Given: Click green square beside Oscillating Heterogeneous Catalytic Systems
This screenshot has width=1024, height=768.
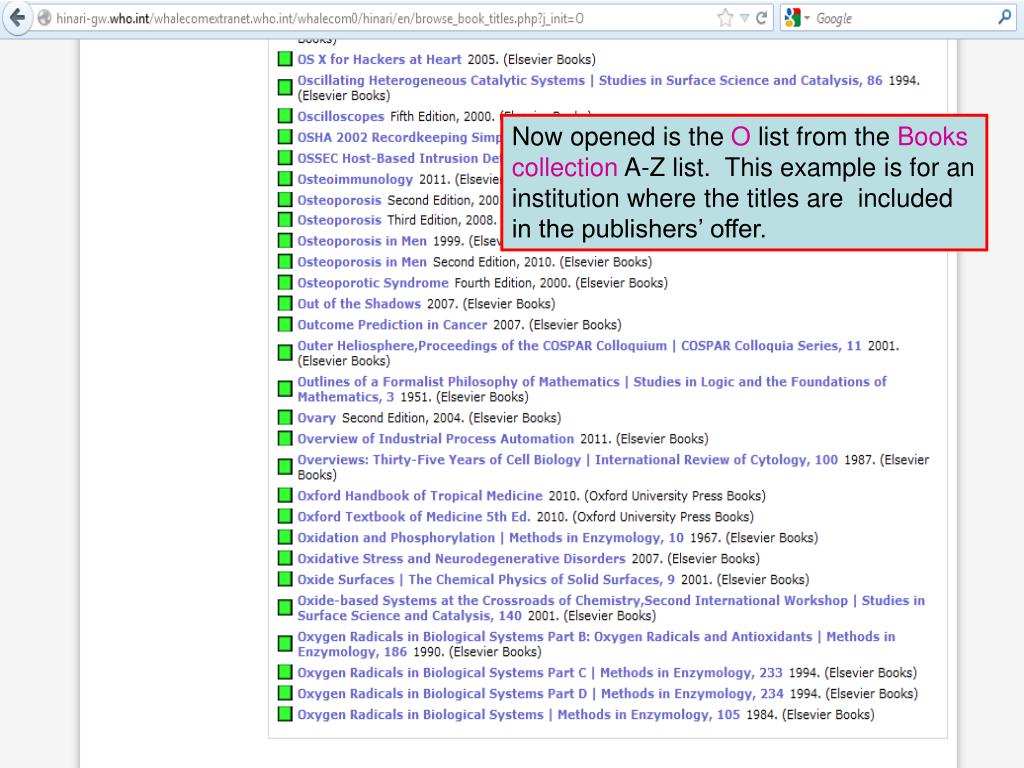Looking at the screenshot, I should pyautogui.click(x=285, y=88).
